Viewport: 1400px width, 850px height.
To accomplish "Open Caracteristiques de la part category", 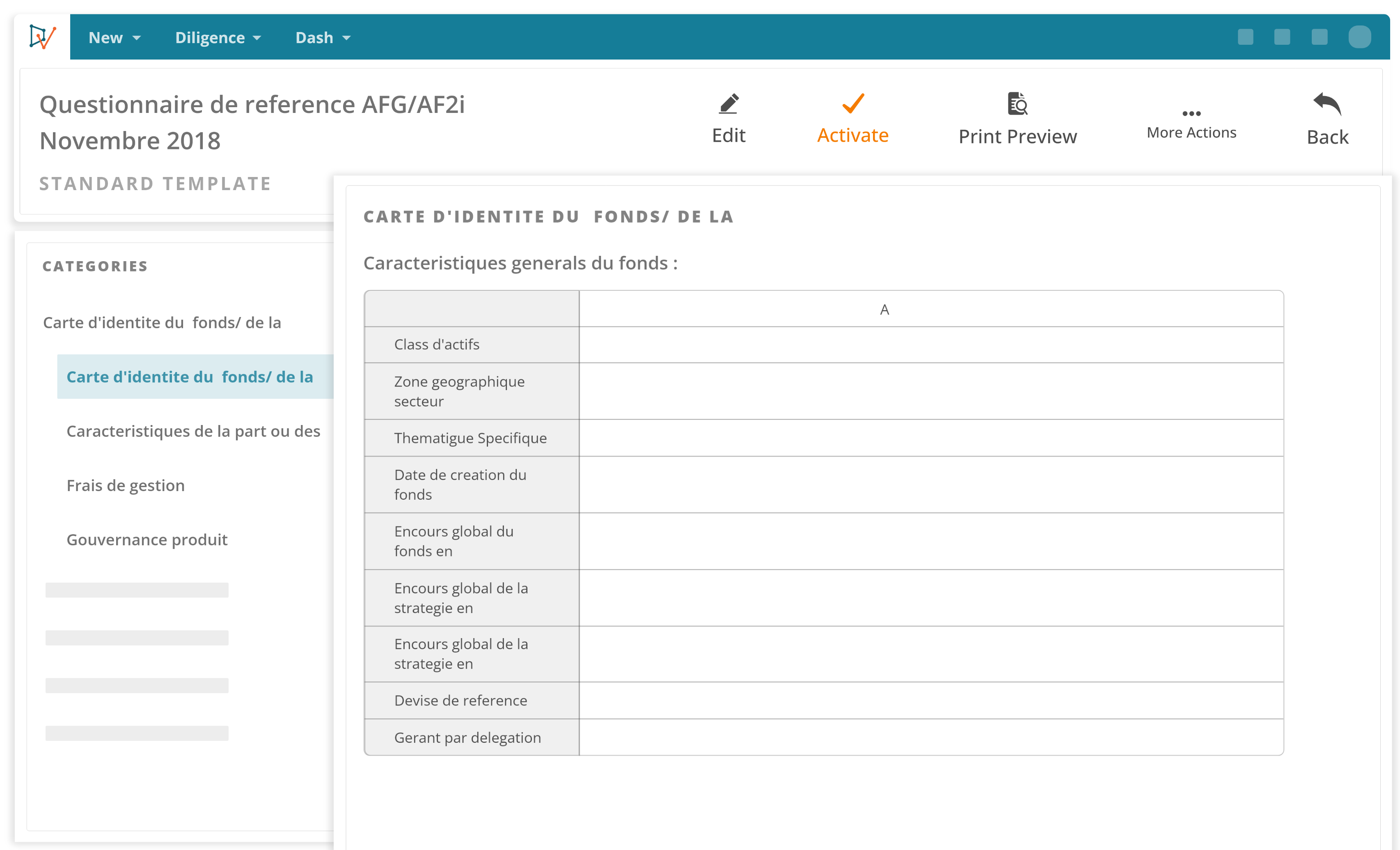I will pos(193,431).
